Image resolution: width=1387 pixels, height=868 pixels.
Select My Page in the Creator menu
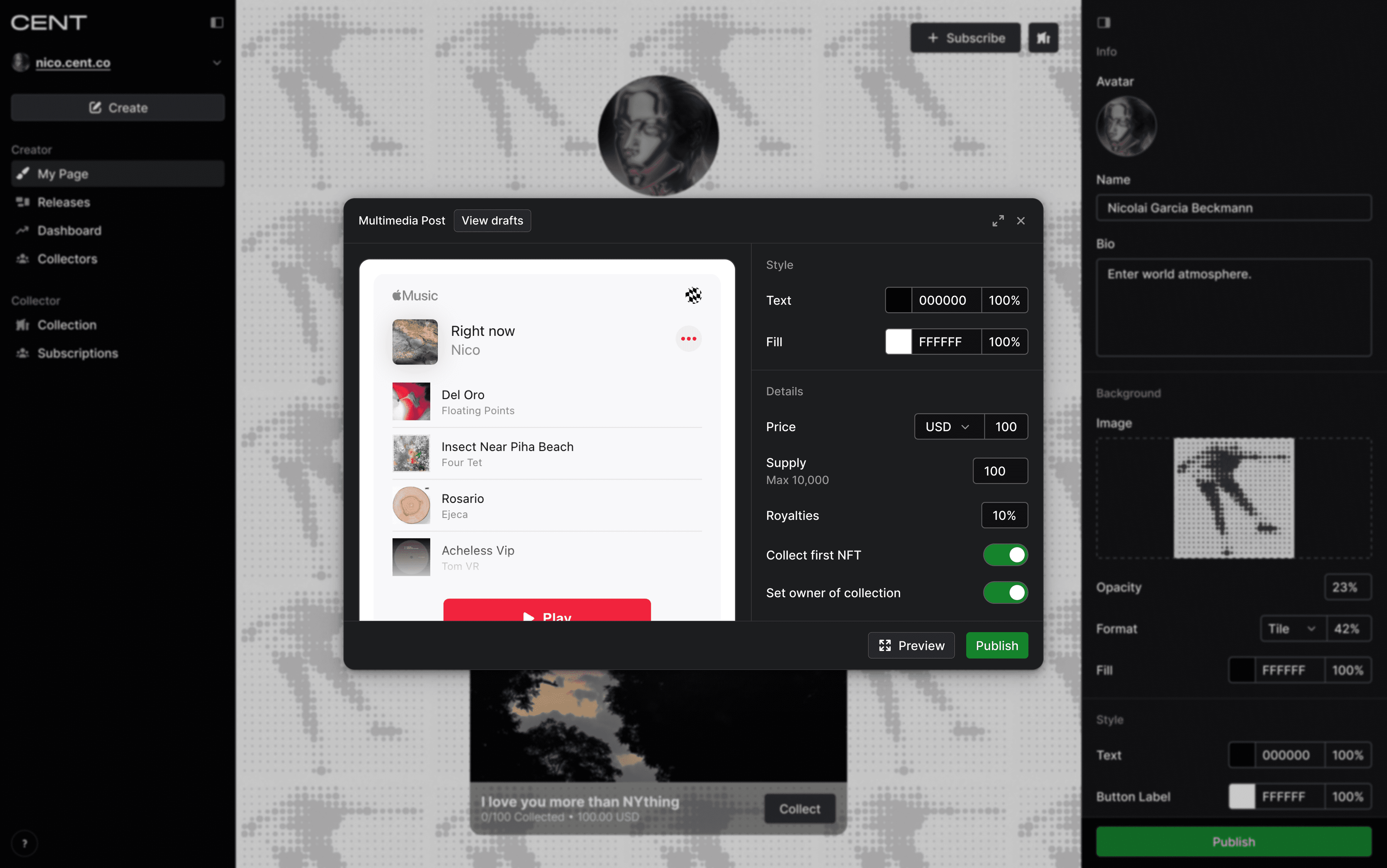[x=62, y=174]
